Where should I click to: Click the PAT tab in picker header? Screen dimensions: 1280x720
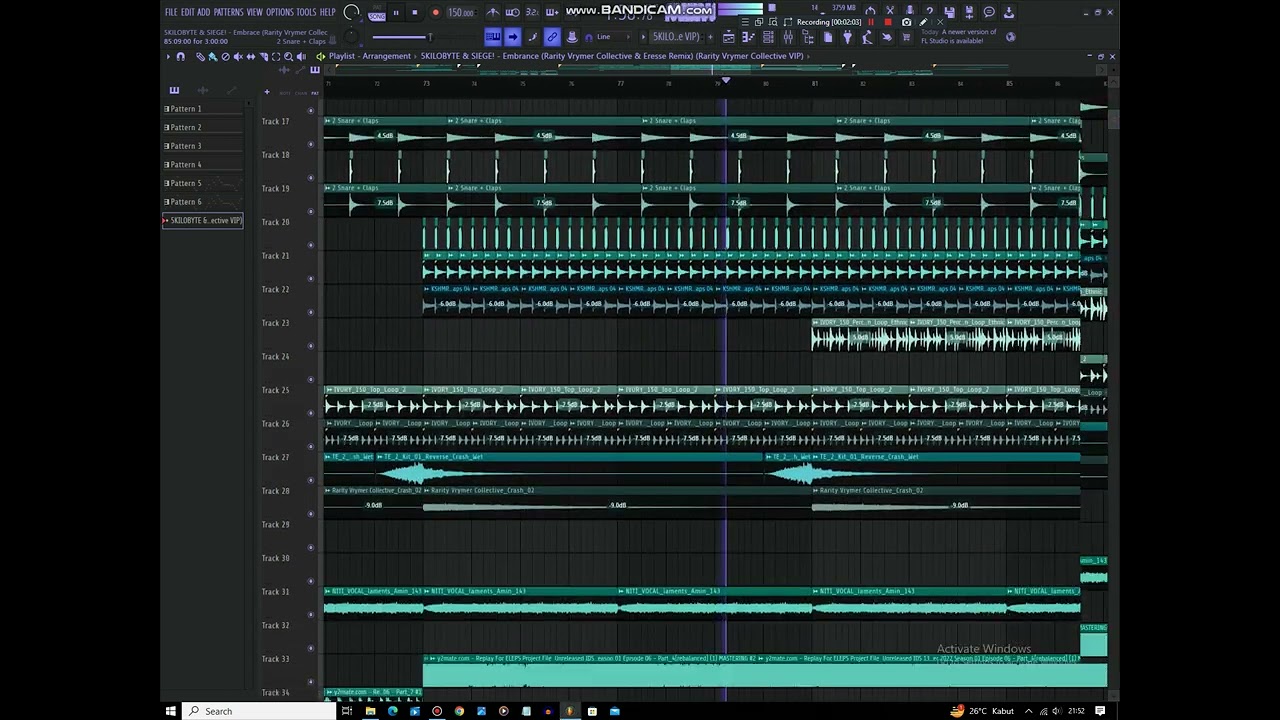coord(314,92)
